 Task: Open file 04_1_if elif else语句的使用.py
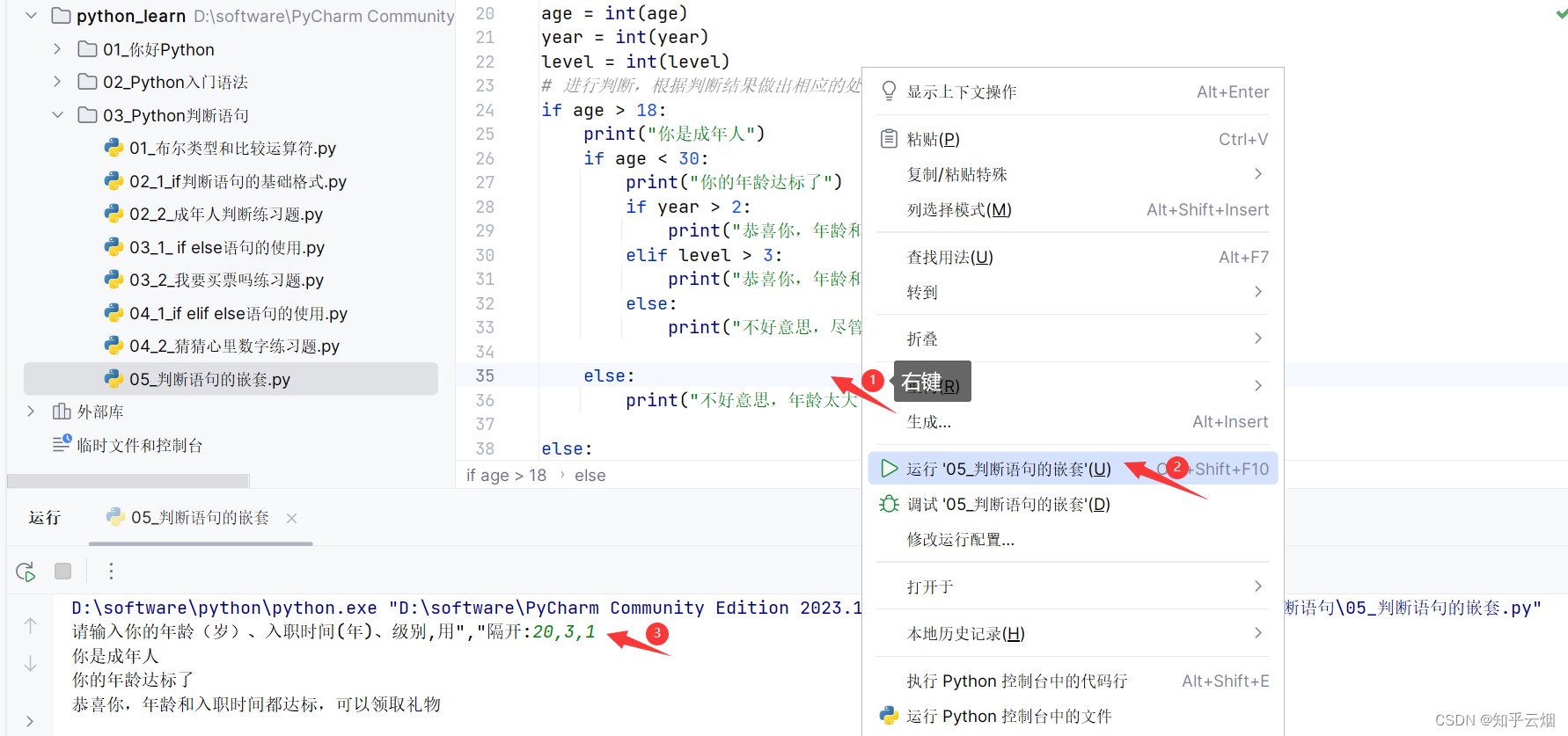pos(238,313)
